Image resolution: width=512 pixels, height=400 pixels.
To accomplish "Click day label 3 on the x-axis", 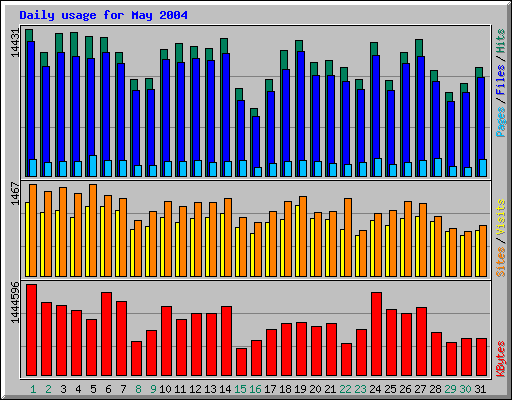I will 63,389.
